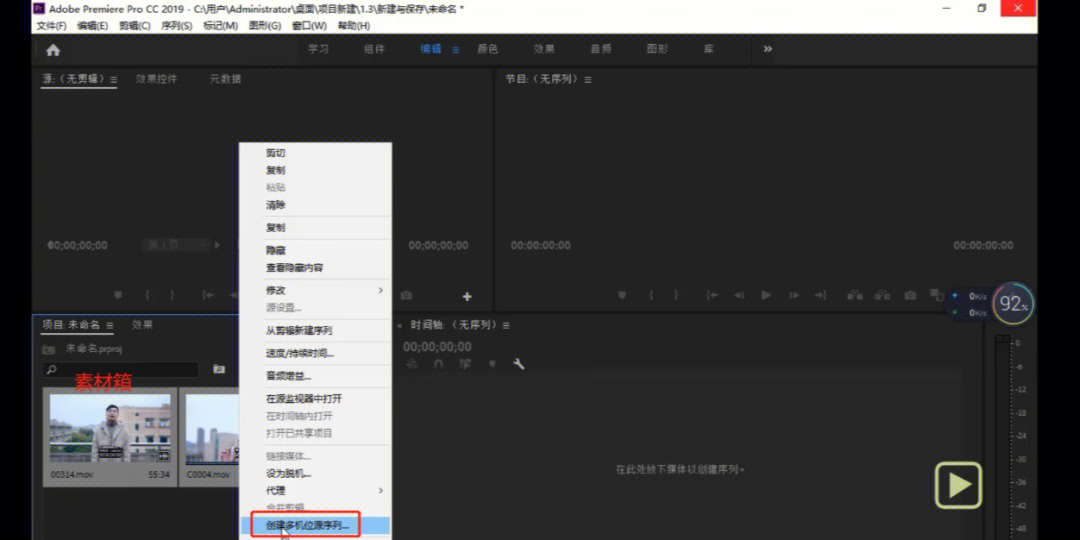Open the 序列(S) menu
The image size is (1080, 540).
click(x=176, y=25)
